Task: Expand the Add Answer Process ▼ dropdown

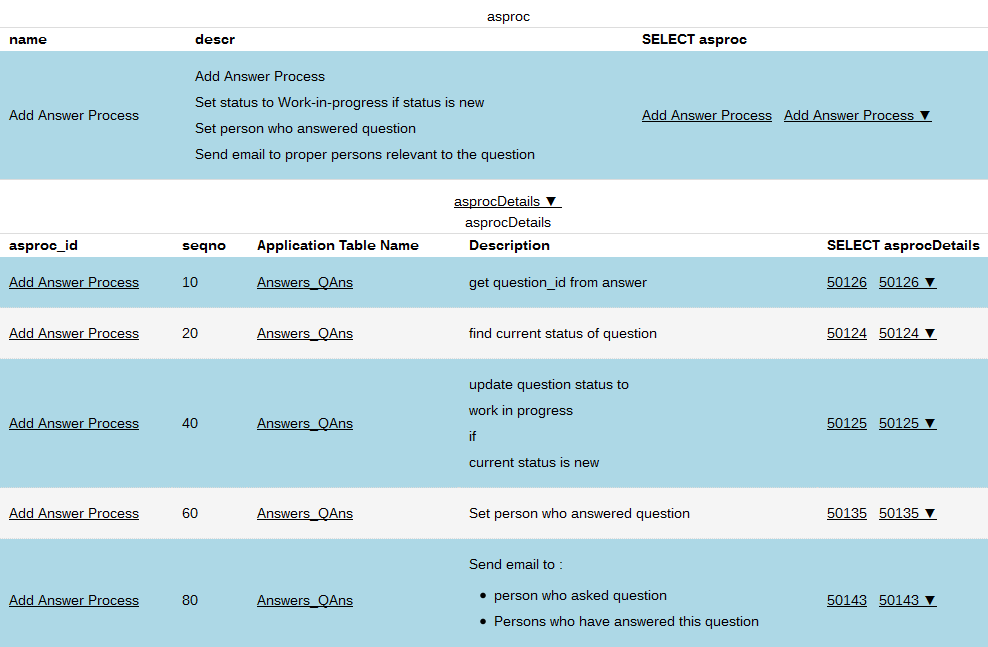Action: (857, 115)
